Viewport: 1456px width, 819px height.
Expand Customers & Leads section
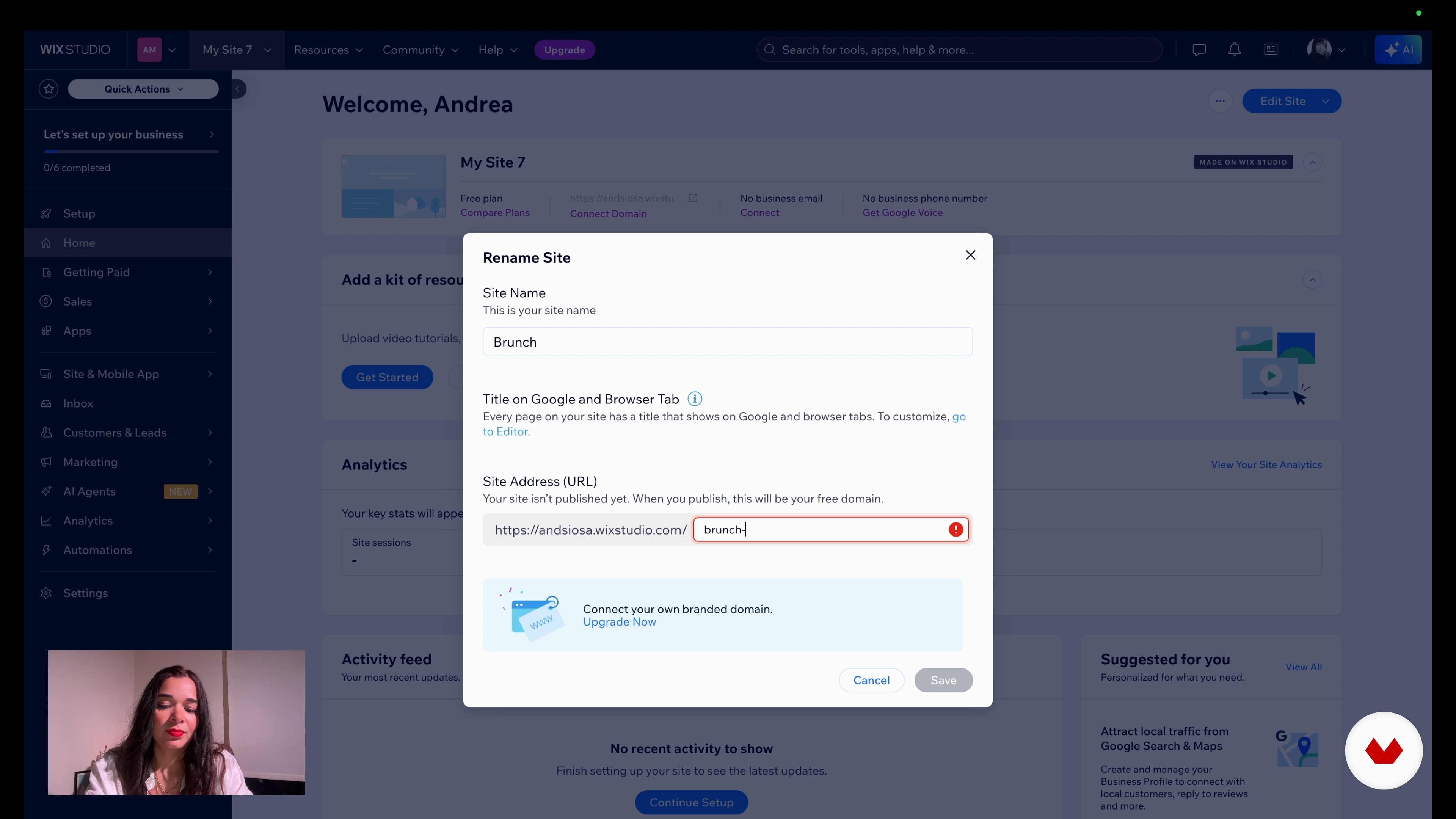pos(128,433)
